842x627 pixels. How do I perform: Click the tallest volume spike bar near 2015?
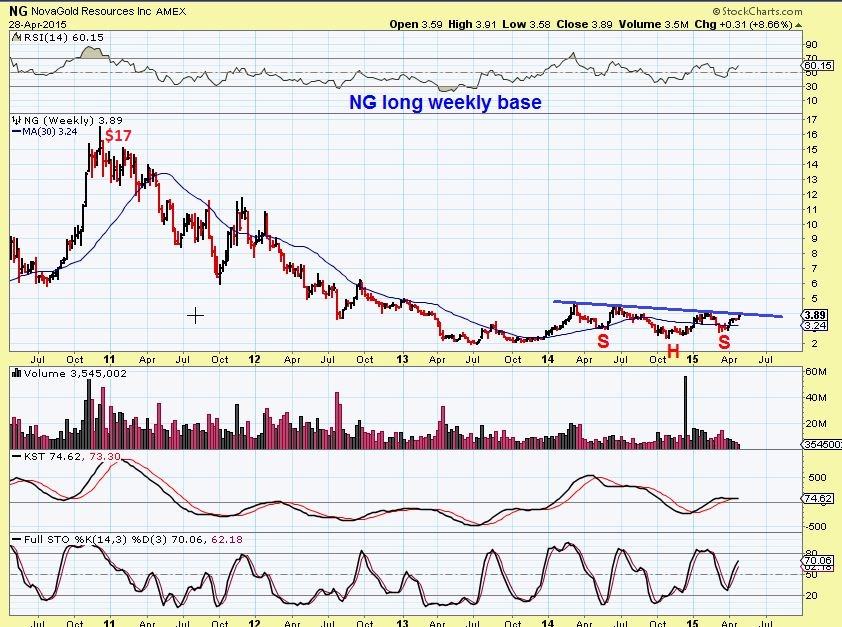[685, 412]
